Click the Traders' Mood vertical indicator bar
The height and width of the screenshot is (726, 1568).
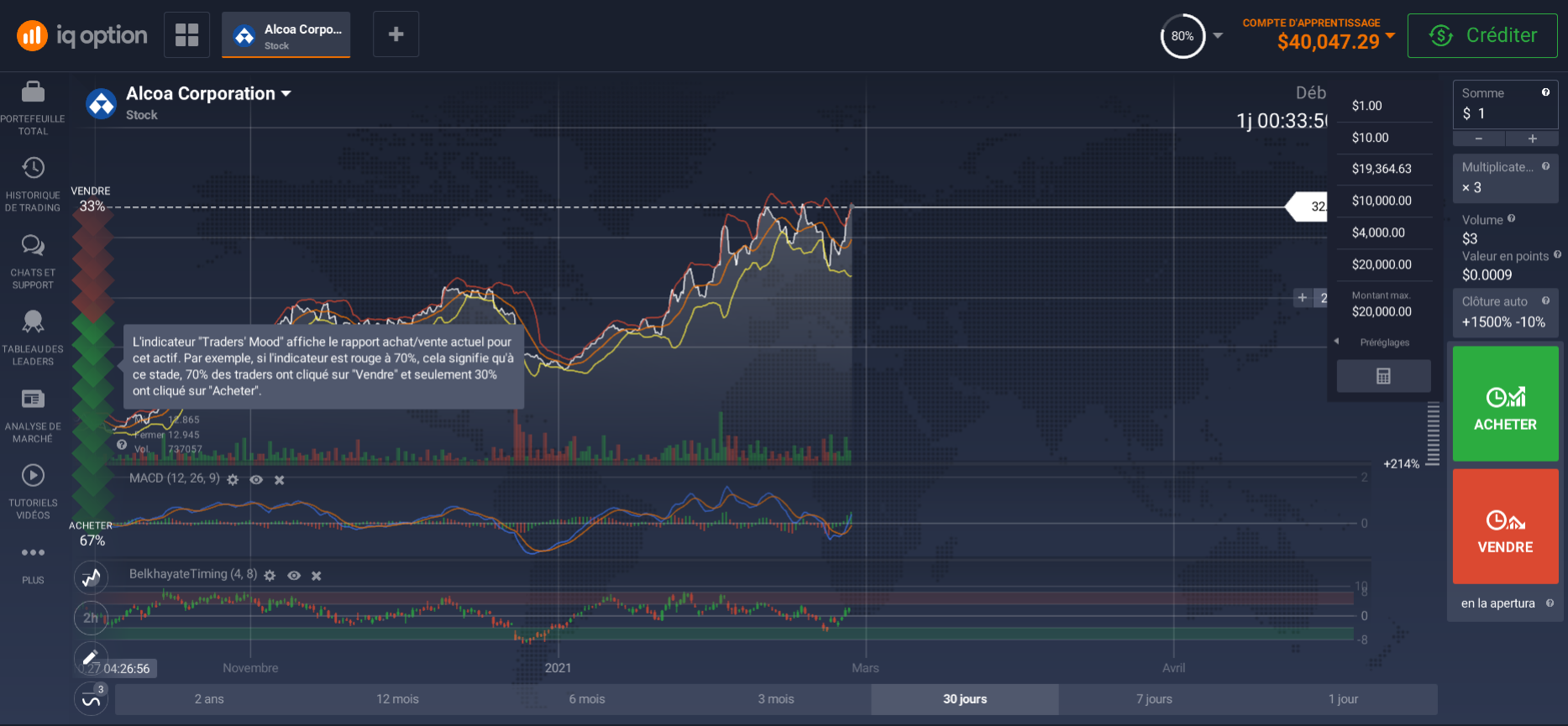(92, 365)
